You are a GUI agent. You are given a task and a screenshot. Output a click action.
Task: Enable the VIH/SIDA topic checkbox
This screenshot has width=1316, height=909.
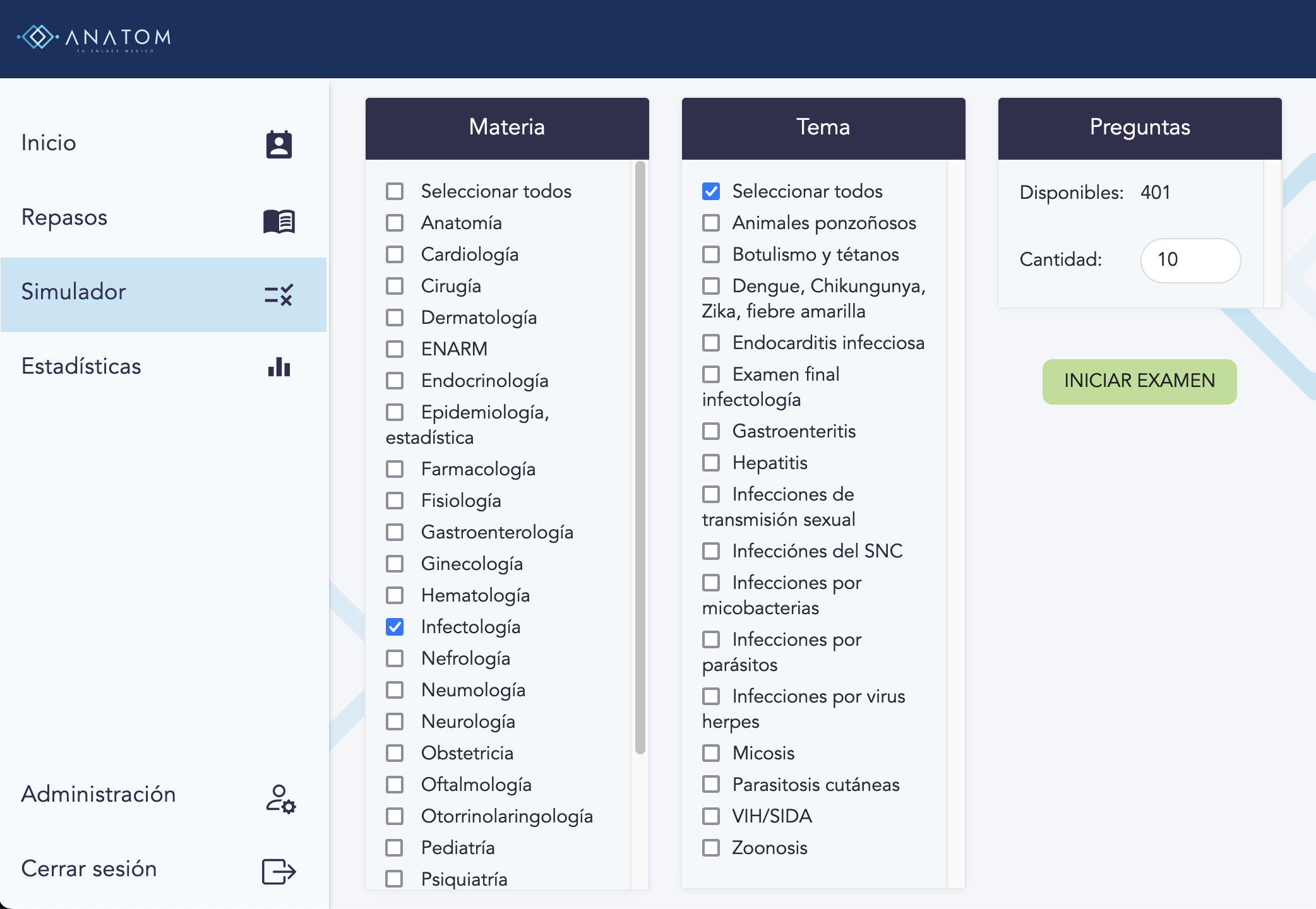pyautogui.click(x=711, y=816)
